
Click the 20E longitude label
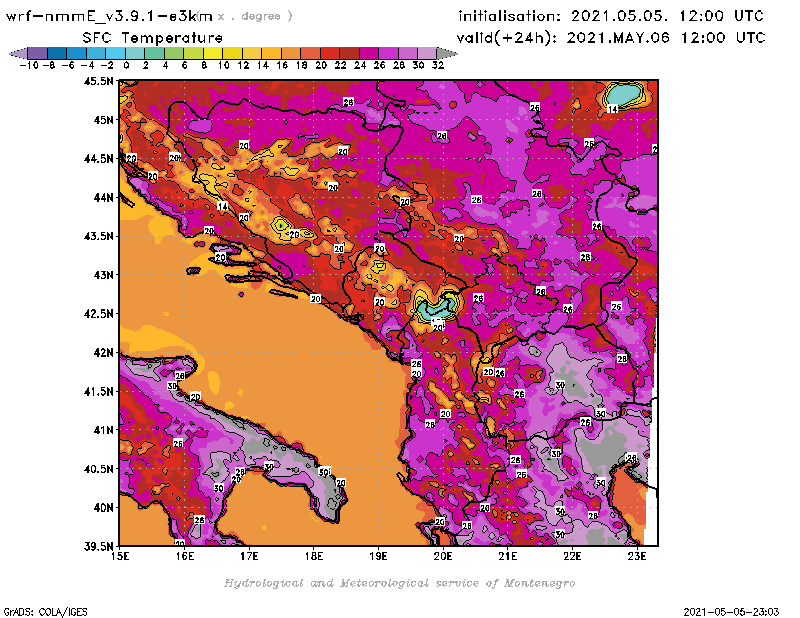point(443,556)
